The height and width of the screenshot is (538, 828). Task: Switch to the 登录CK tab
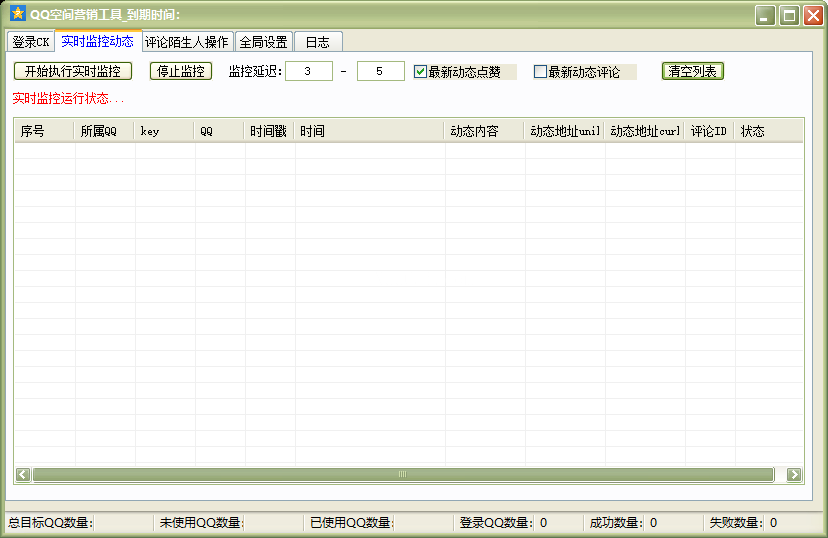(x=31, y=42)
